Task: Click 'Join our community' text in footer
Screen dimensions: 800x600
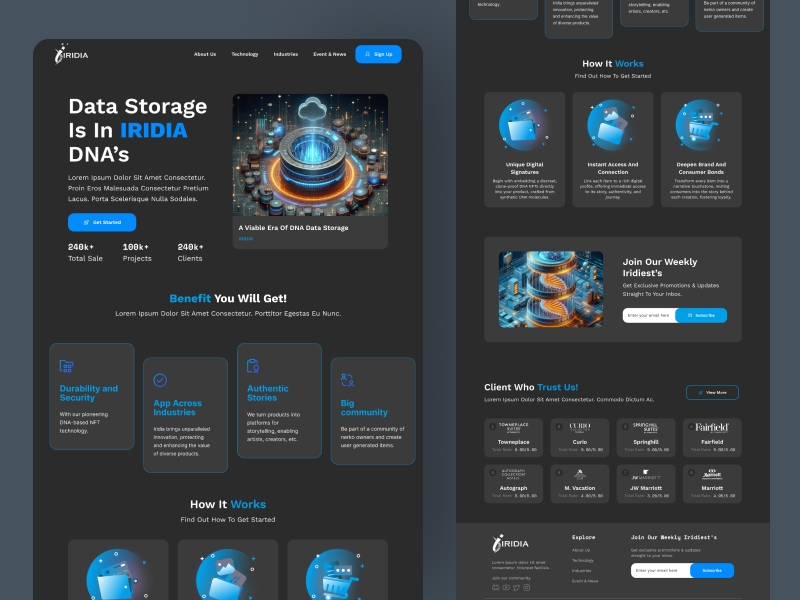Action: point(511,578)
